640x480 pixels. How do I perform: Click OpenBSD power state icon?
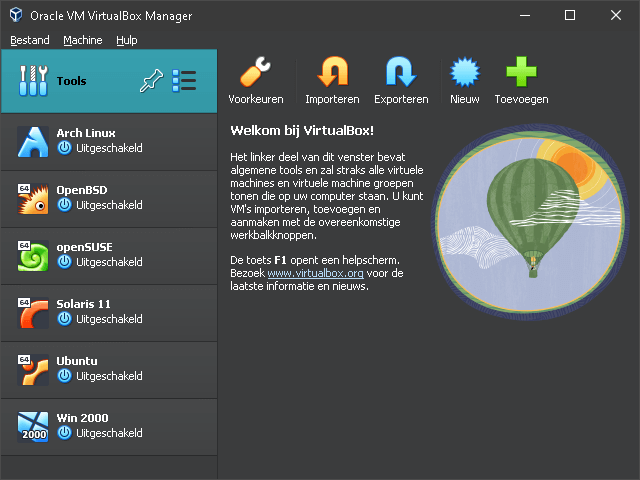[64, 205]
